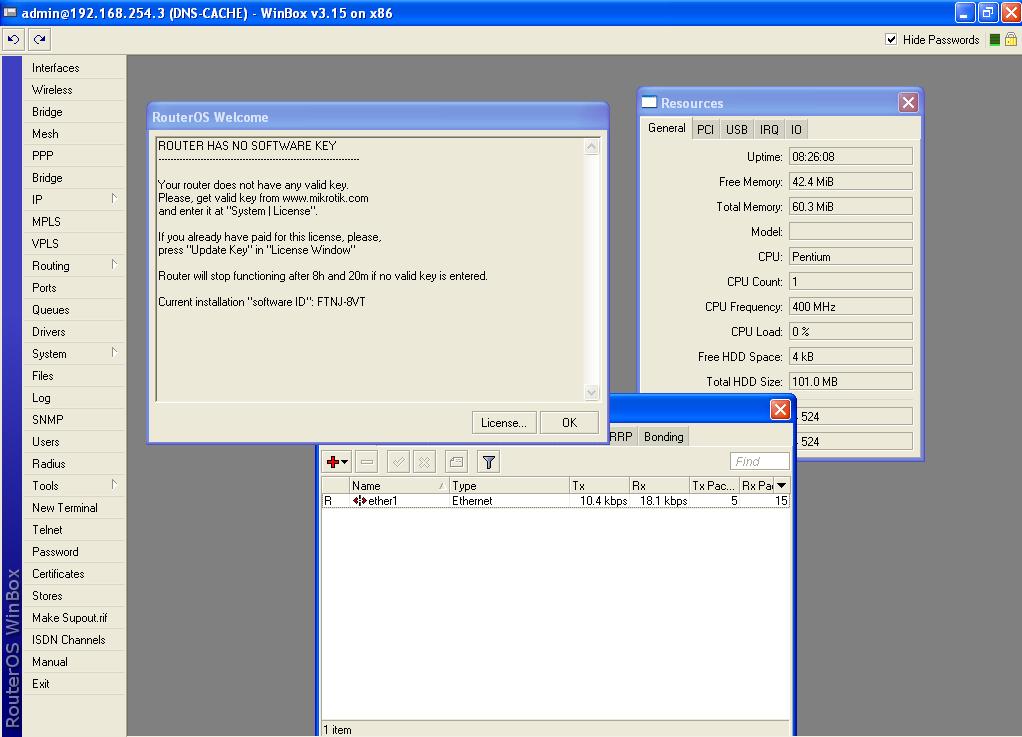The width and height of the screenshot is (1022, 737).
Task: Click the Redo arrow in the toolbar
Action: tap(40, 40)
